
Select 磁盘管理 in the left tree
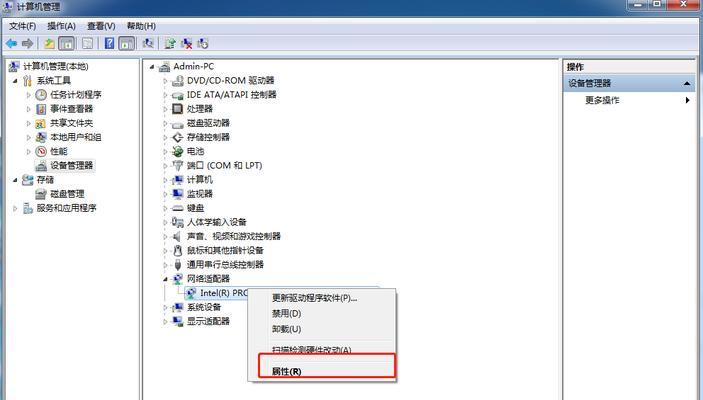pyautogui.click(x=67, y=194)
